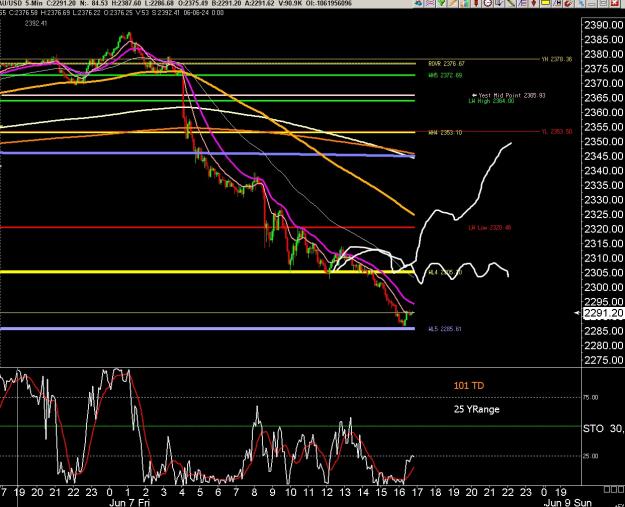The height and width of the screenshot is (507, 625).
Task: Click the yellow rectangle toolbar icon
Action: [x=545, y=3]
